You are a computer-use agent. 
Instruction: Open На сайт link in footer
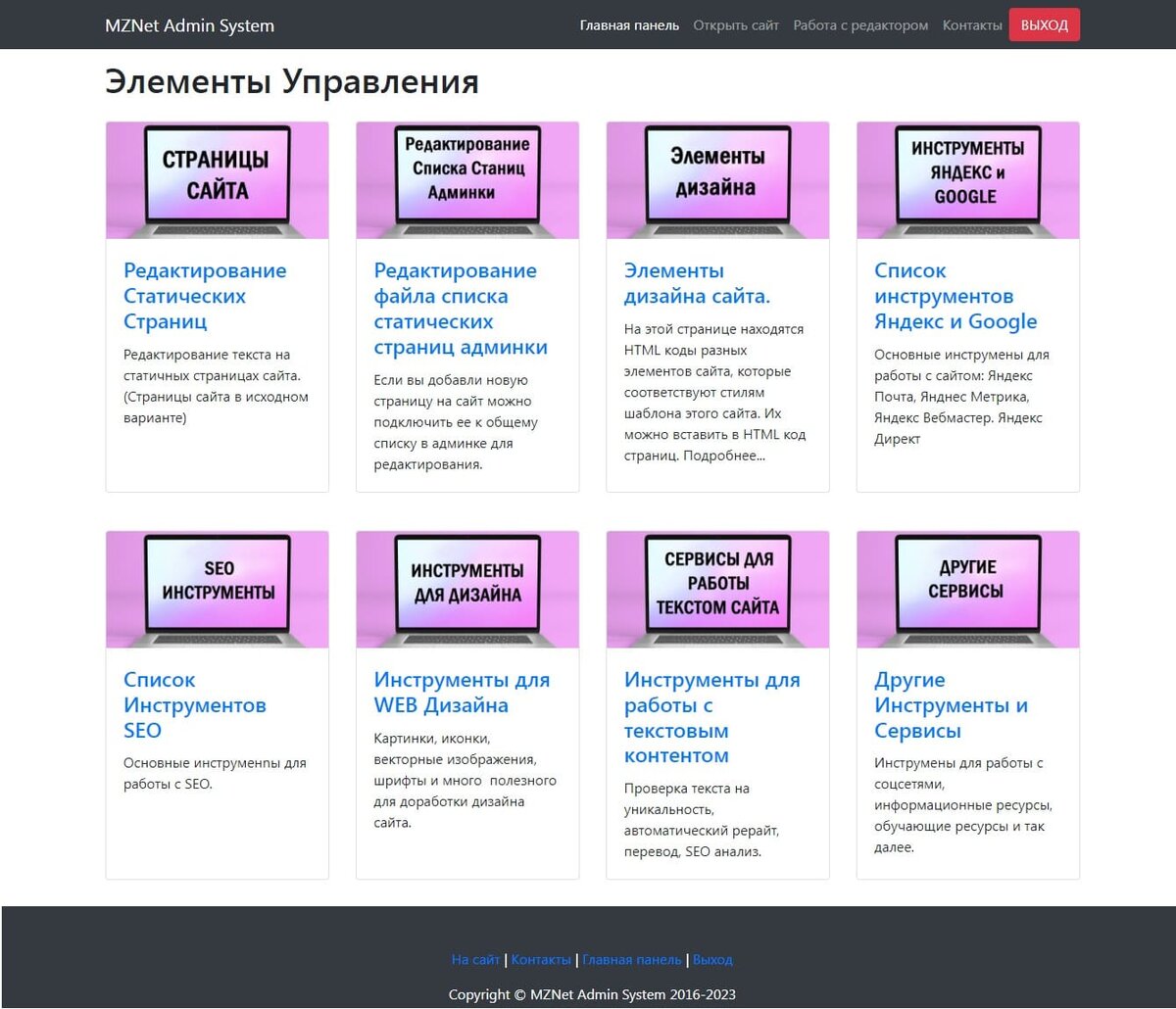point(474,959)
